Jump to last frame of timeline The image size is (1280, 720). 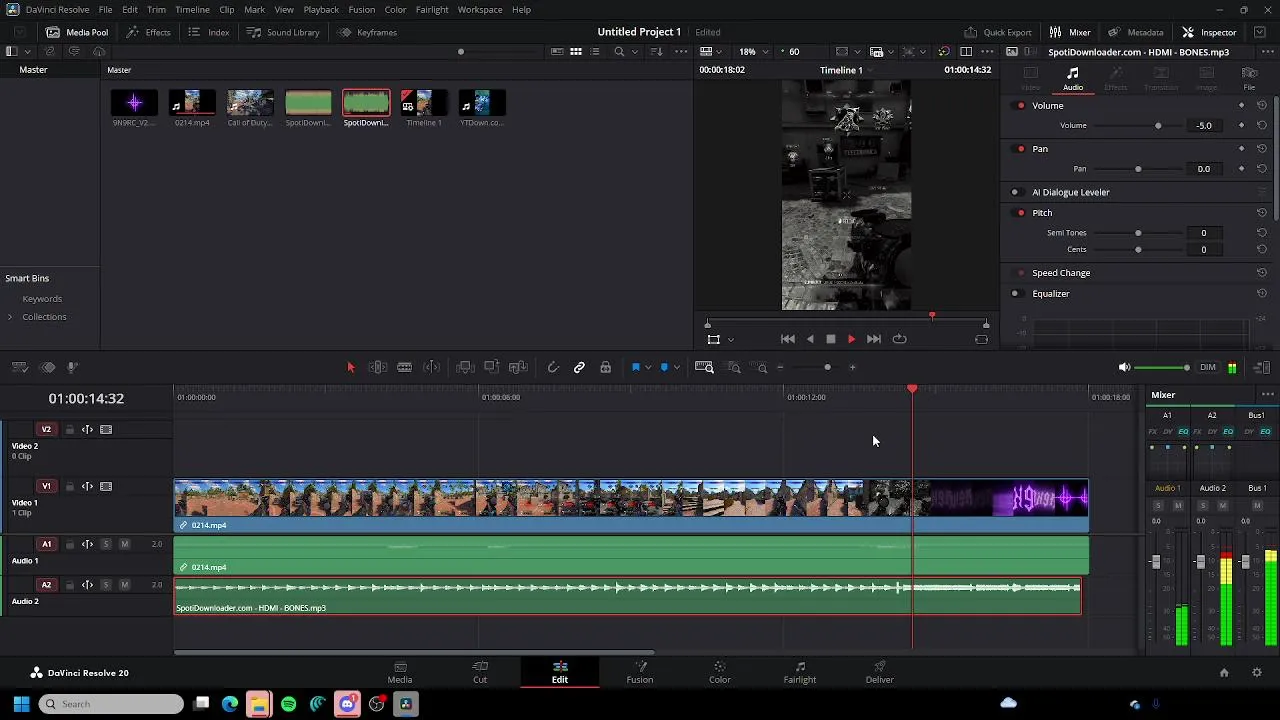coord(874,339)
